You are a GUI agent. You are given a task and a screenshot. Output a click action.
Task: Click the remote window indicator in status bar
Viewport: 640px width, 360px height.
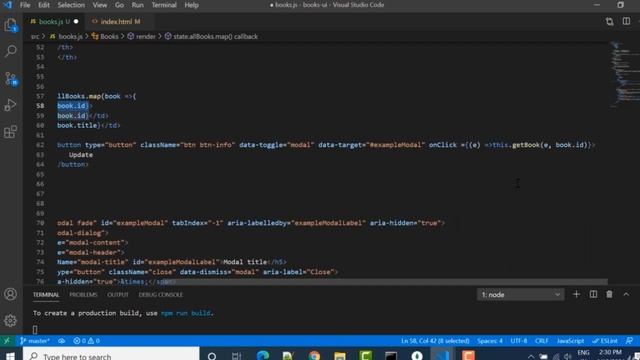coord(7,341)
